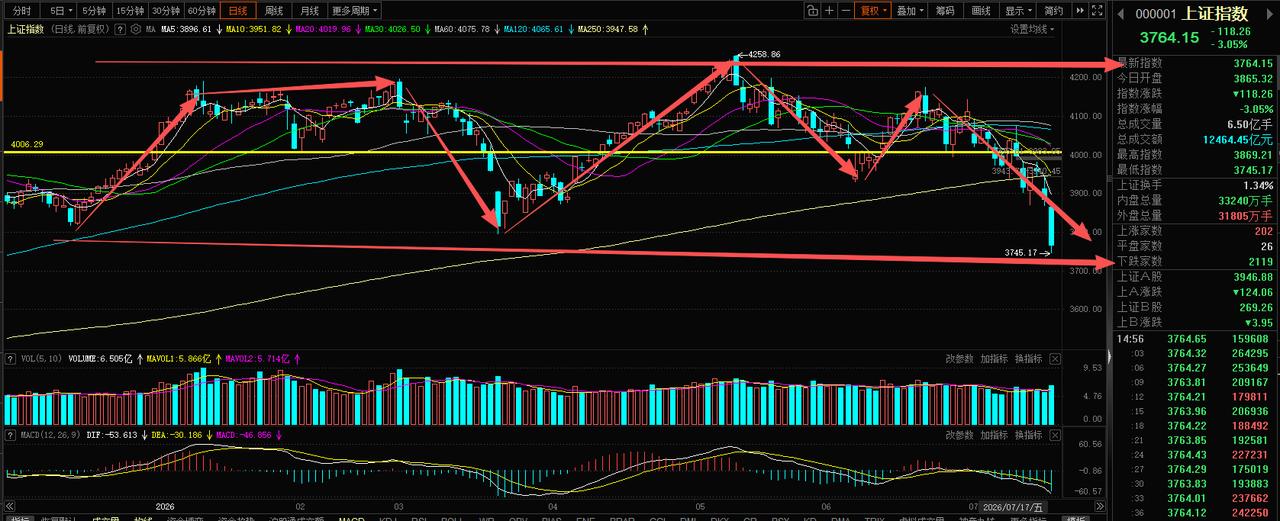Image resolution: width=1280 pixels, height=521 pixels.
Task: Switch to the 分时 tab
Action: click(22, 10)
